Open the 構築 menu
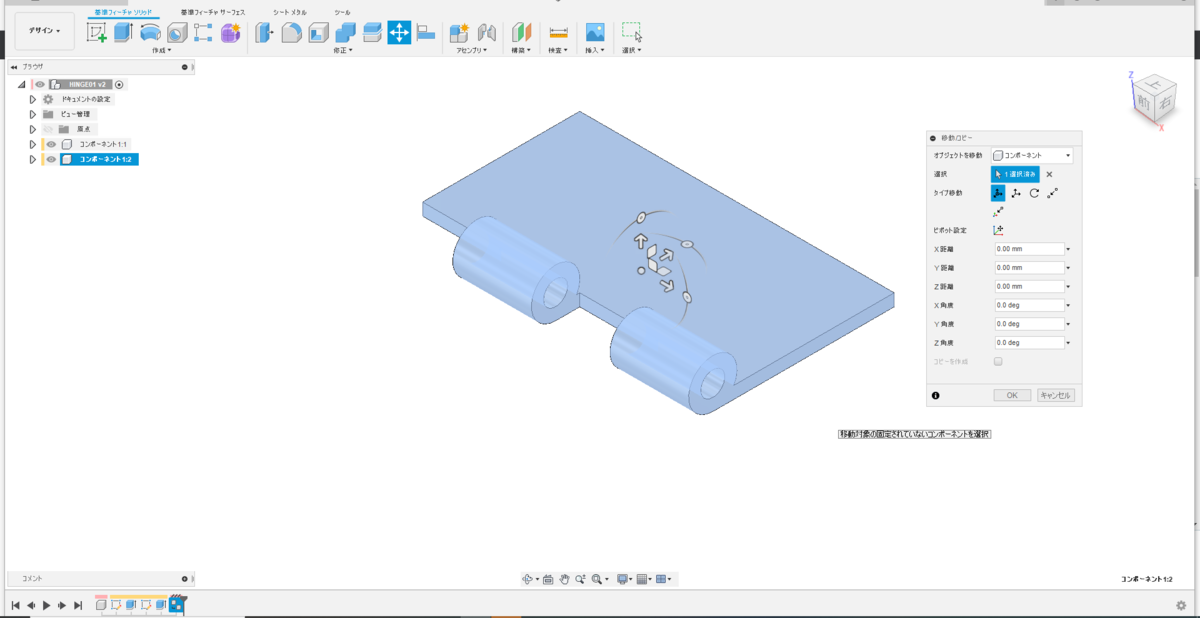 [521, 50]
